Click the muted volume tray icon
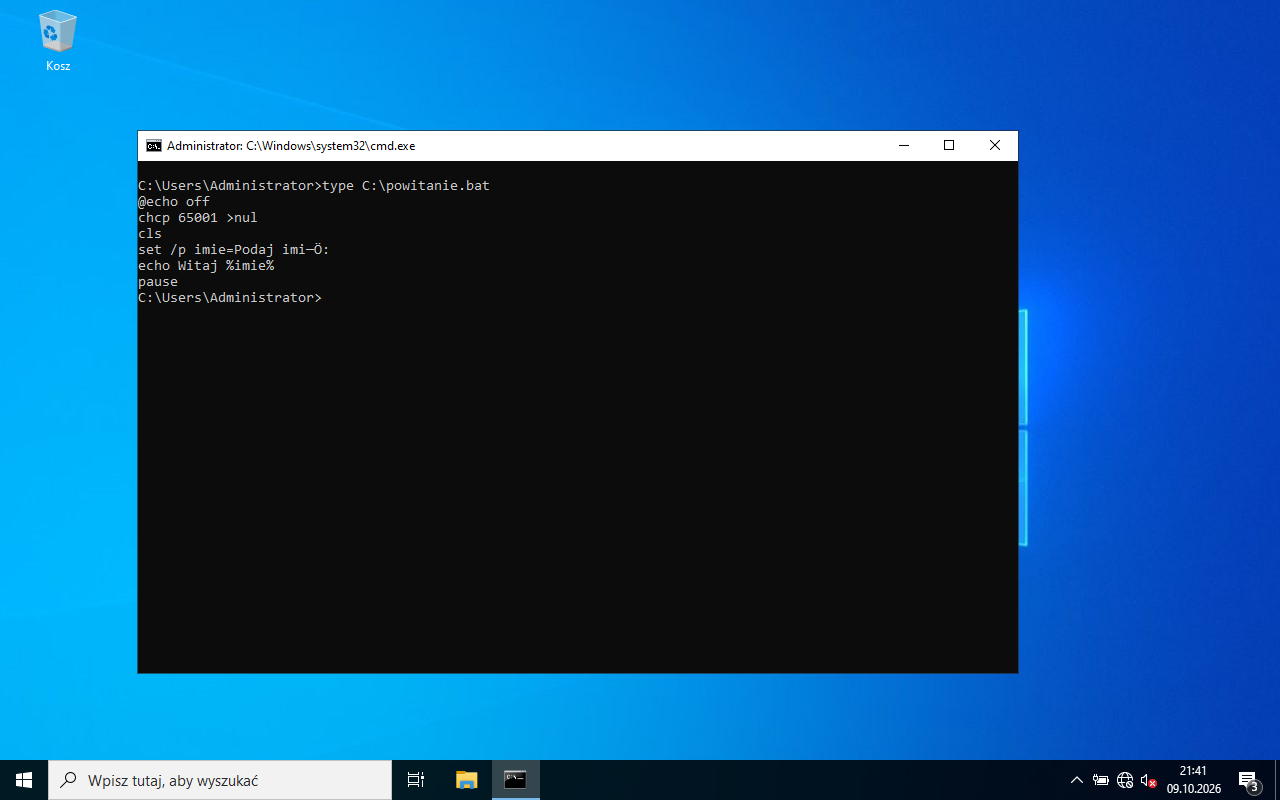Image resolution: width=1280 pixels, height=800 pixels. (x=1149, y=780)
